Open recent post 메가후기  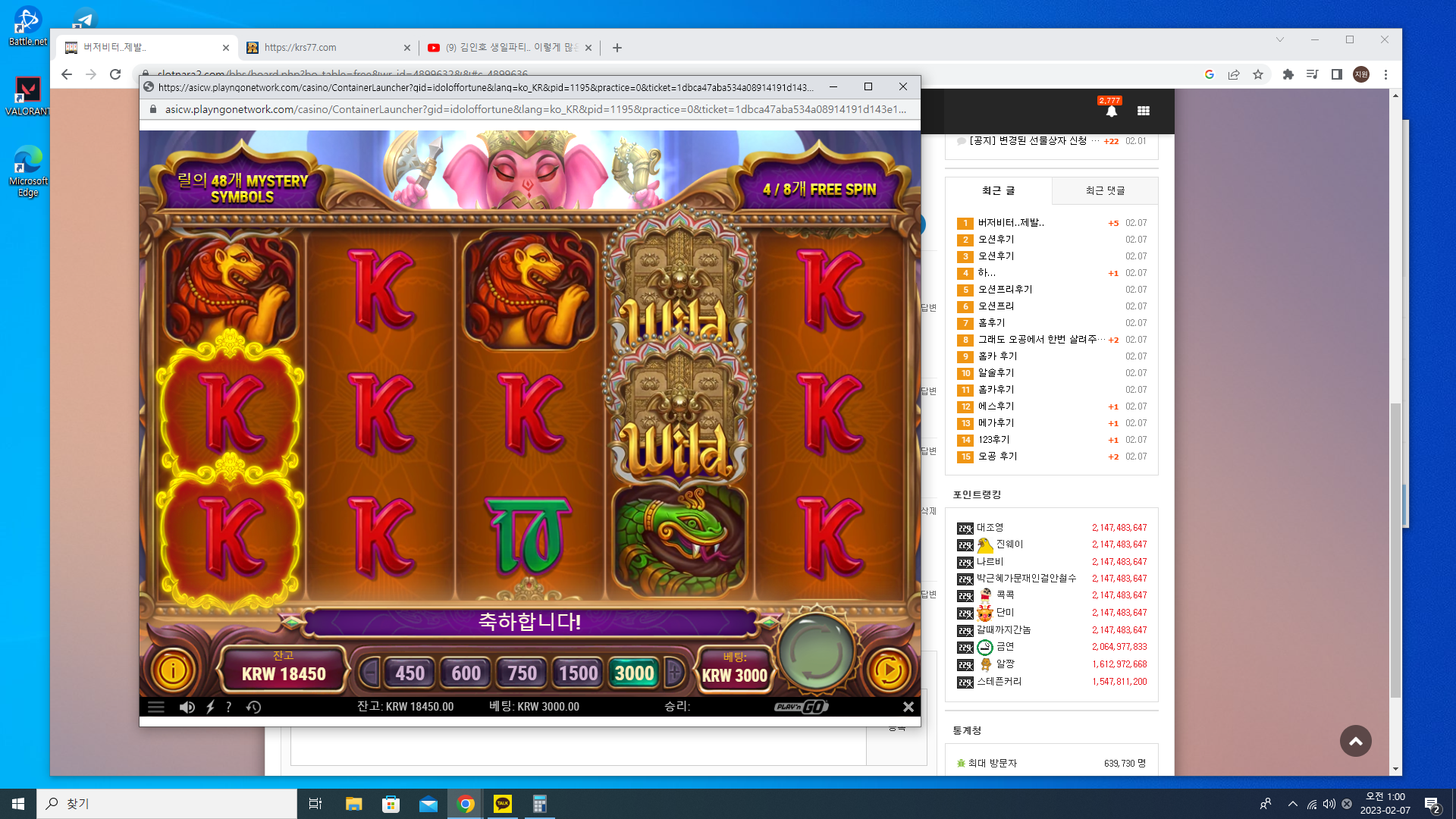click(996, 423)
